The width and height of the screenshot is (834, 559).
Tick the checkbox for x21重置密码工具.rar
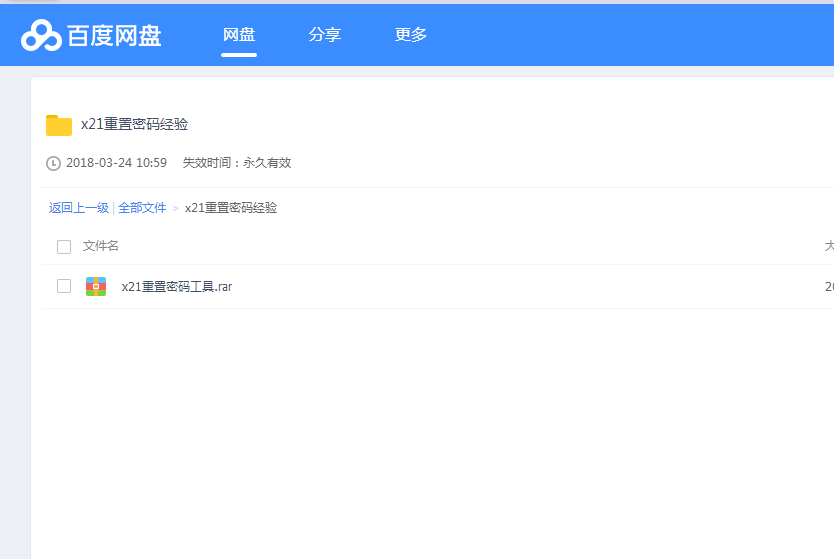pos(64,286)
